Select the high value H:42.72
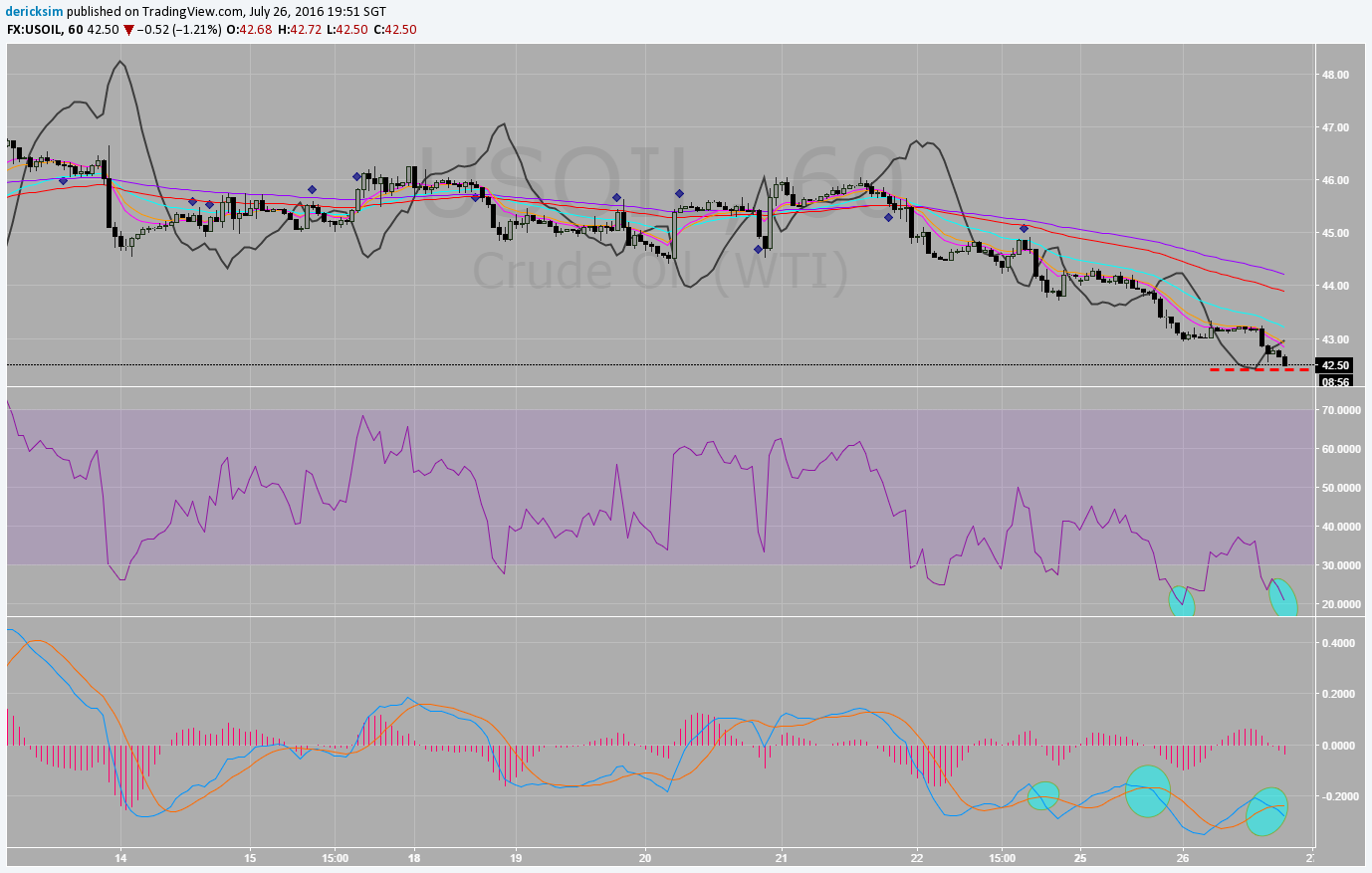The image size is (1372, 873). [300, 30]
